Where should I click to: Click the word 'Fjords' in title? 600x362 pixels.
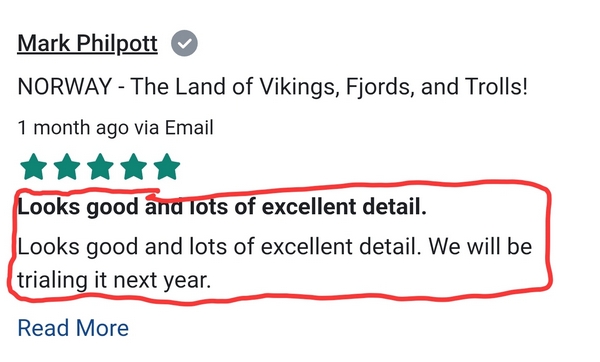(380, 87)
